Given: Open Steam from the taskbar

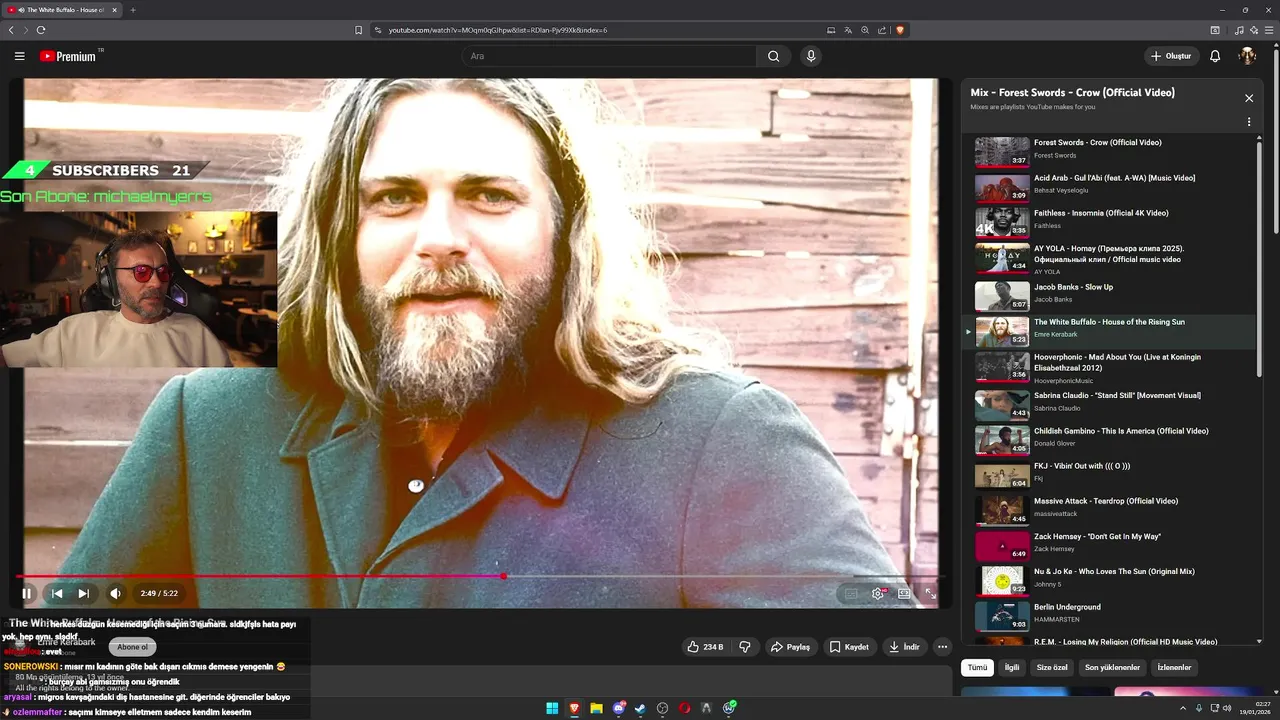Looking at the screenshot, I should click(640, 708).
